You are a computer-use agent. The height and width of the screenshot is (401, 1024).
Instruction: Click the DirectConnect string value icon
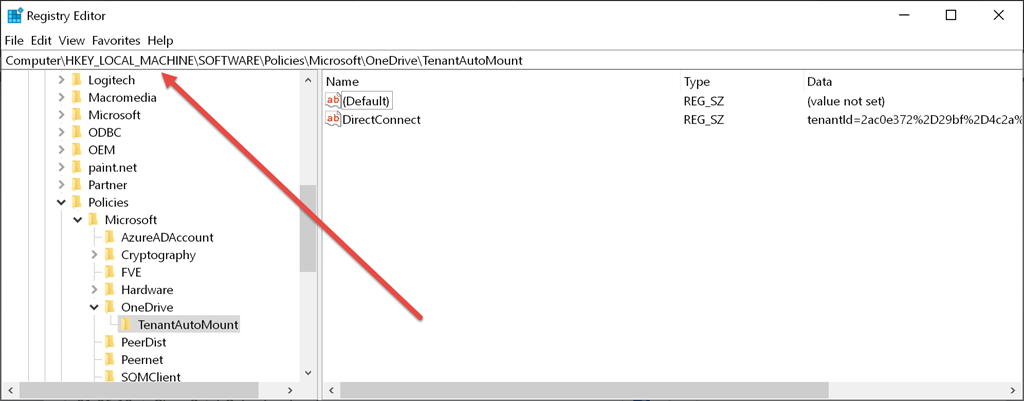[x=333, y=120]
